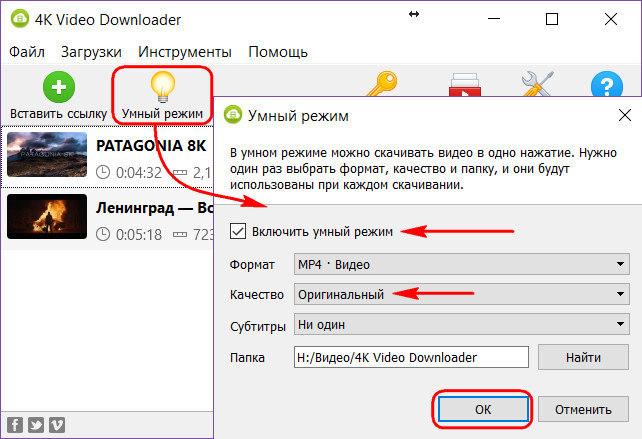642x439 pixels.
Task: Click the golden key activation icon
Action: click(x=382, y=84)
